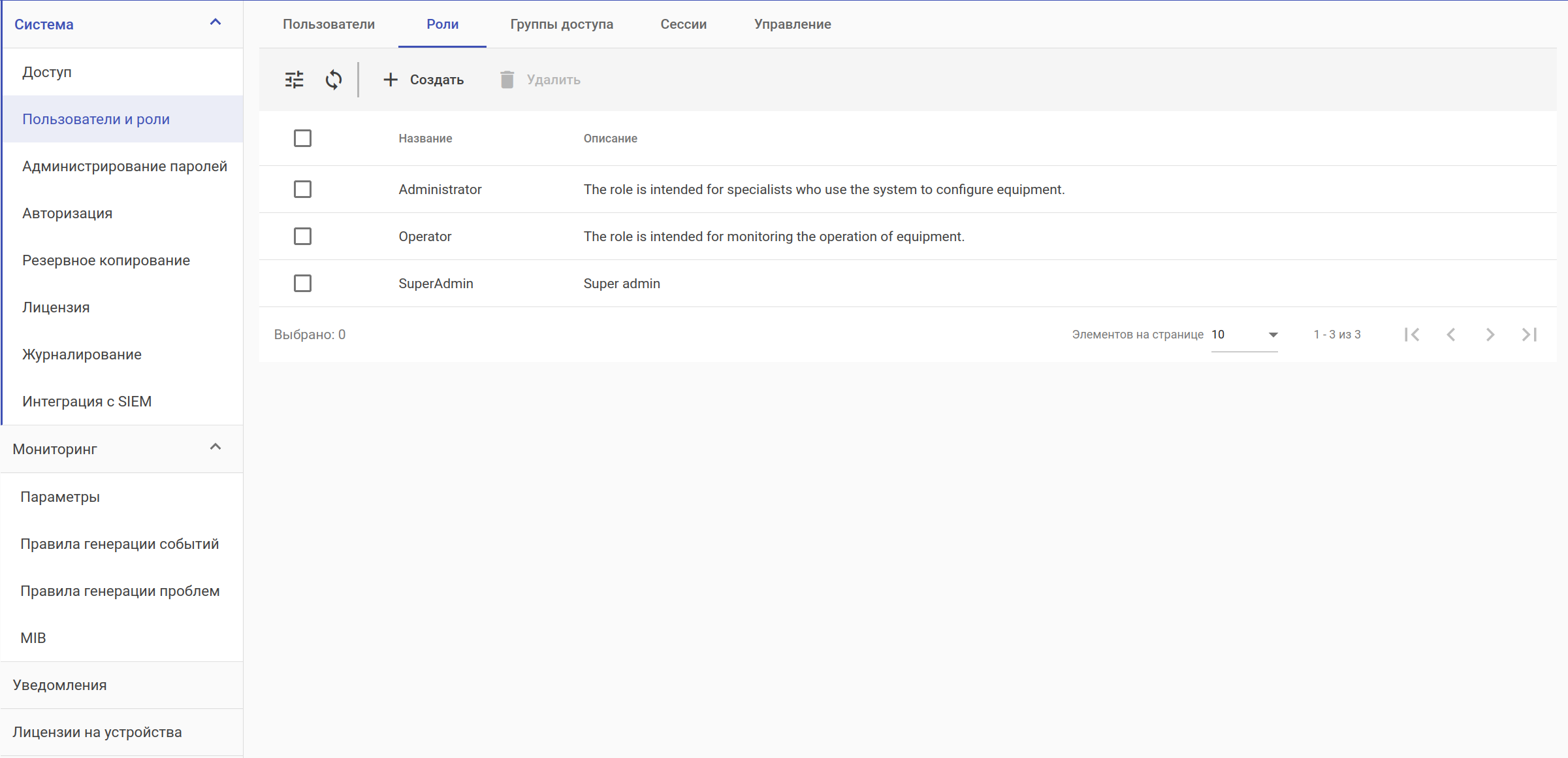The height and width of the screenshot is (758, 1568).
Task: Click the refresh roles icon
Action: [x=333, y=80]
